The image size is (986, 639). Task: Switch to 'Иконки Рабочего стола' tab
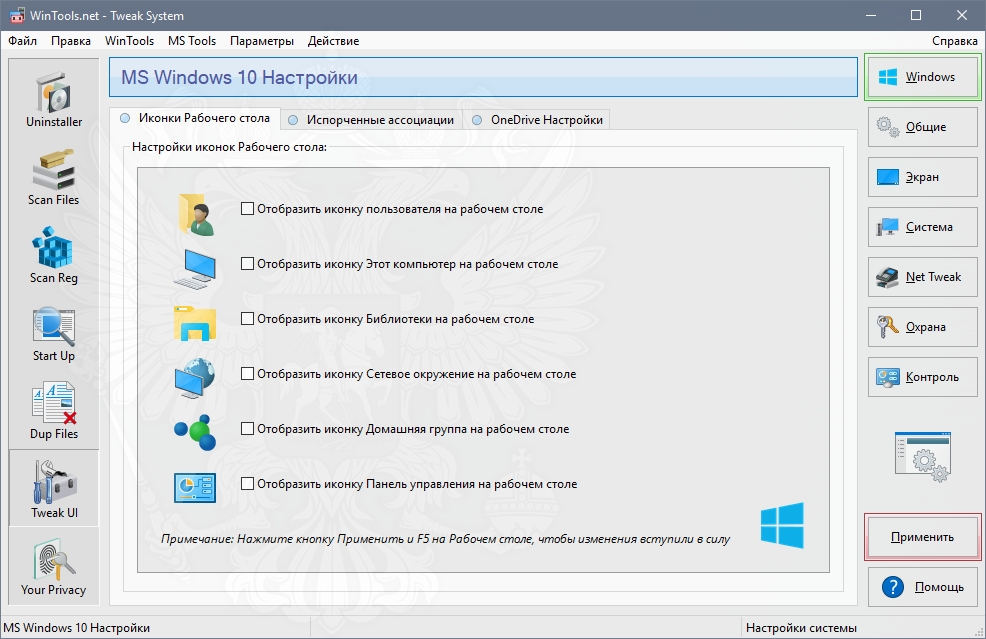pyautogui.click(x=195, y=118)
